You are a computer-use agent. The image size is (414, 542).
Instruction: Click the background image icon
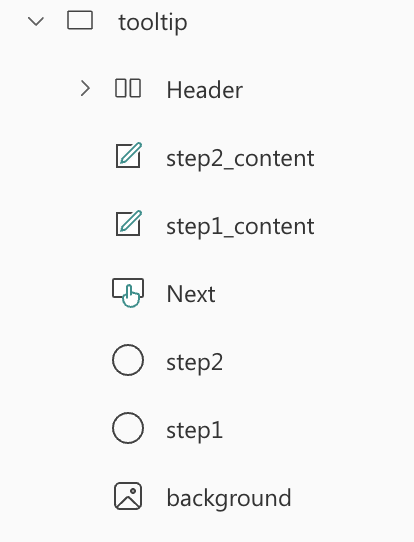click(x=128, y=496)
